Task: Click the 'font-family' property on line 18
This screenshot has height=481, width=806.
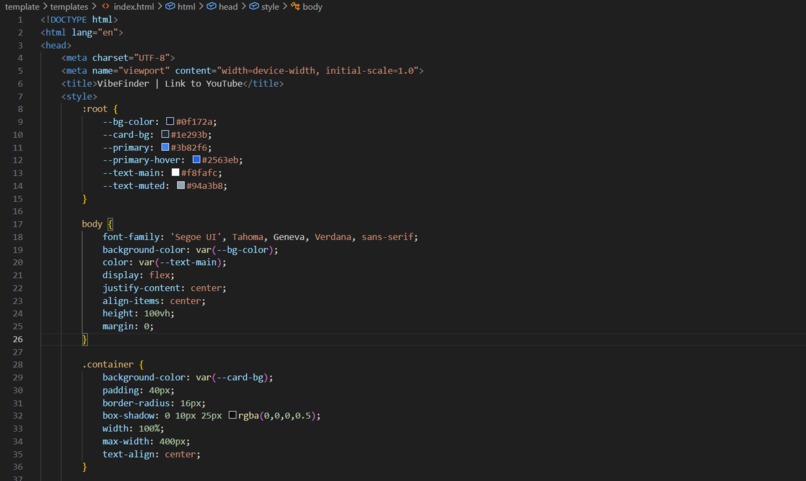Action: (131, 237)
